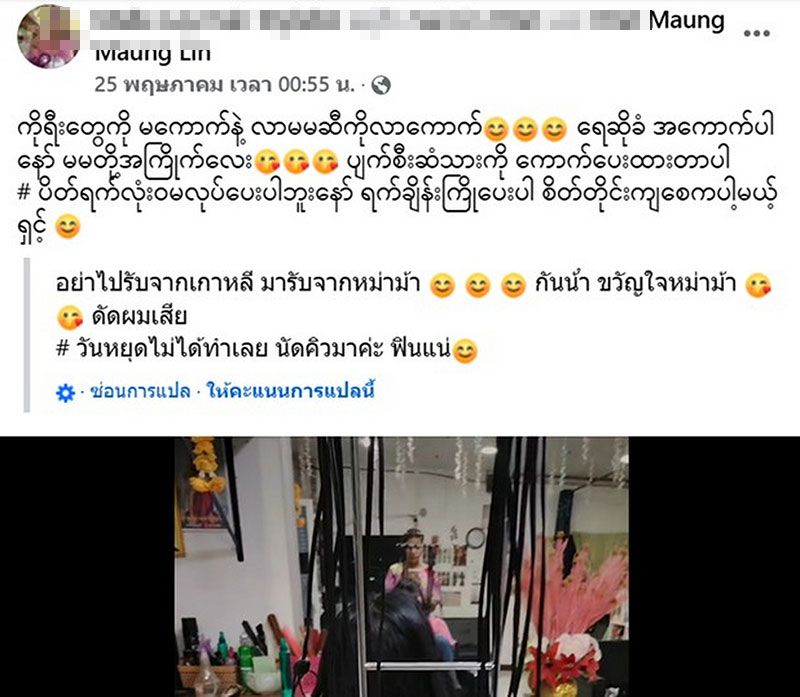The height and width of the screenshot is (697, 800).
Task: Click the kiss emoji after ขวัญใจหม่าม้า
Action: pyautogui.click(x=758, y=285)
